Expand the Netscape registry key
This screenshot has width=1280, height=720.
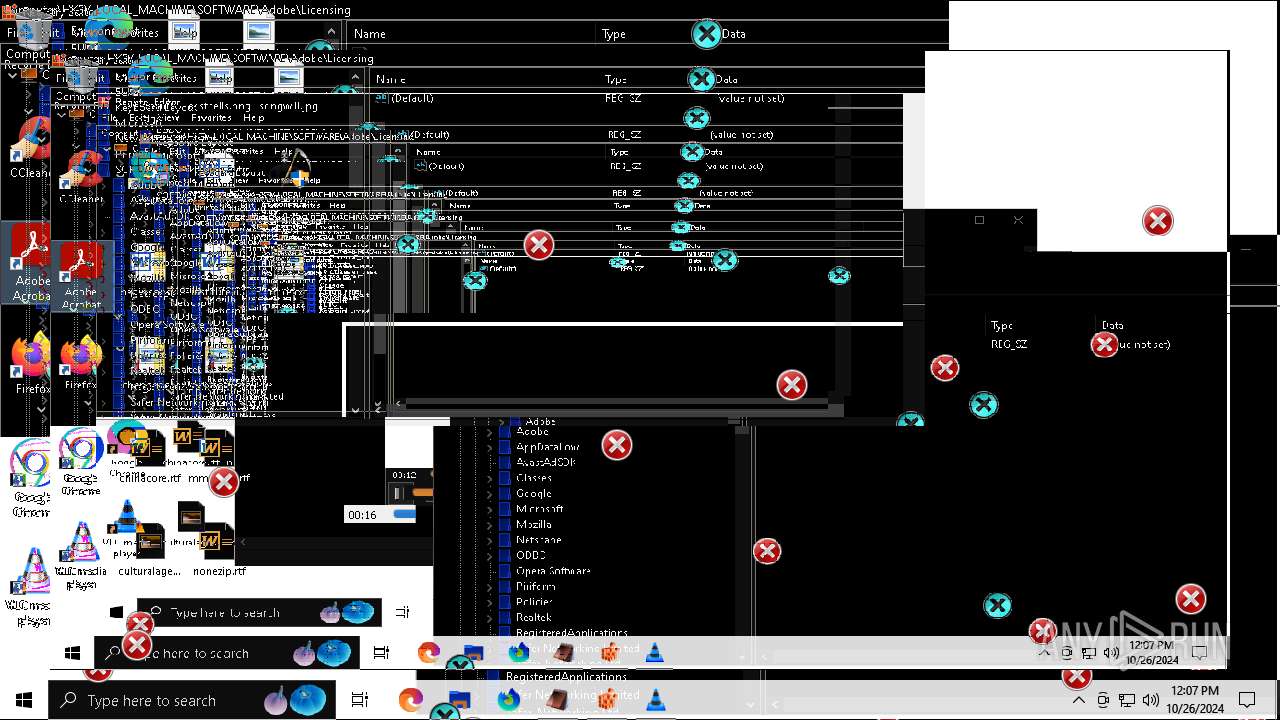[489, 540]
